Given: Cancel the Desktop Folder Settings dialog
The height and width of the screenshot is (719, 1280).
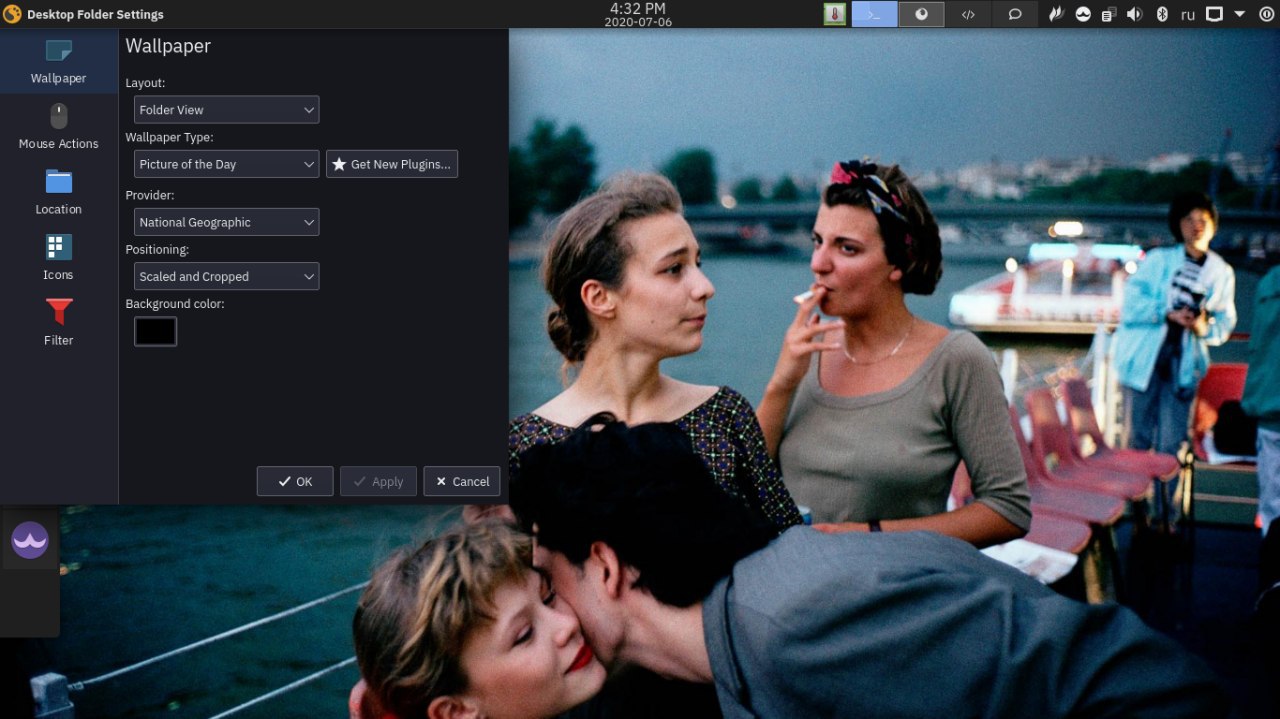Looking at the screenshot, I should [x=462, y=481].
